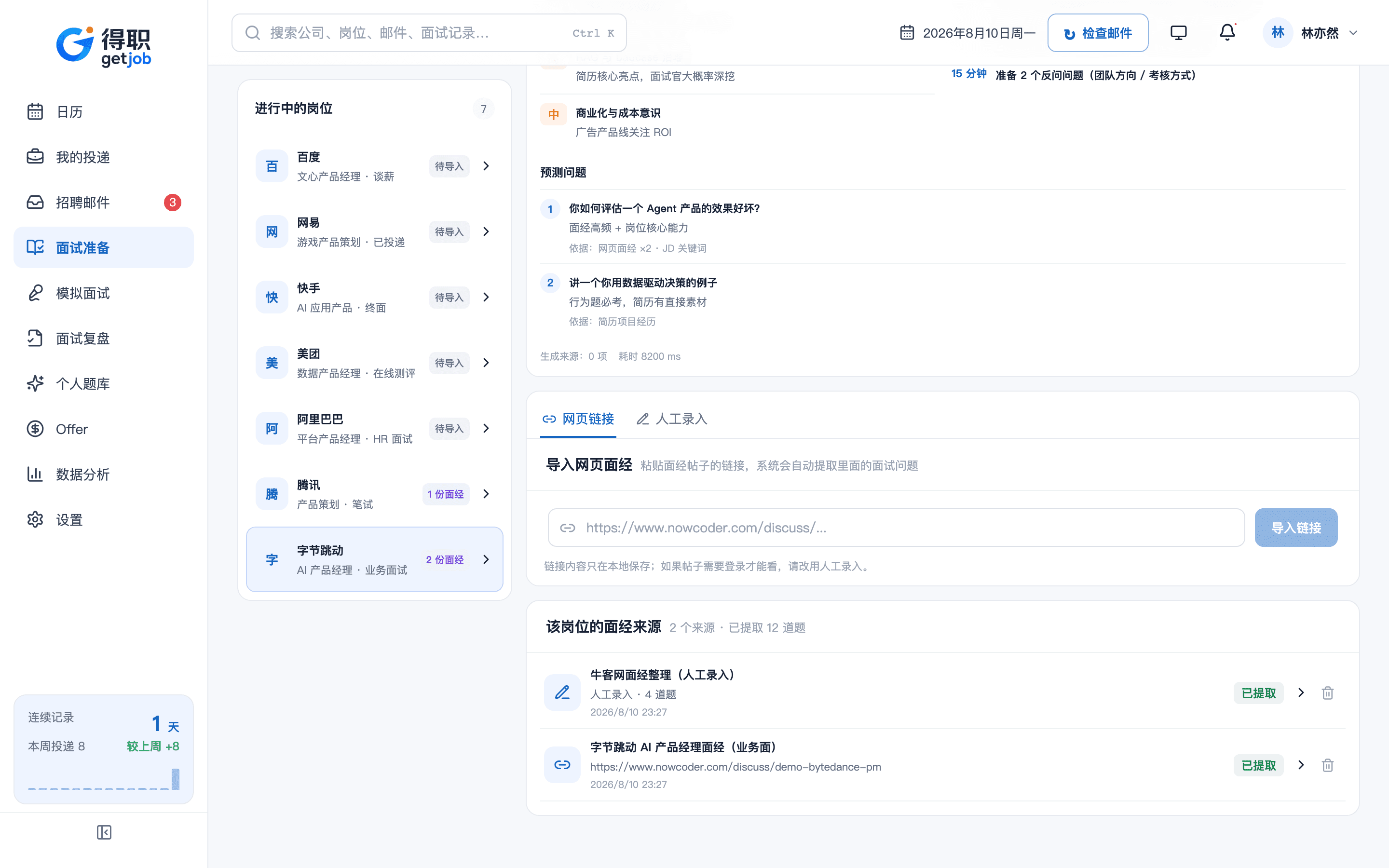
Task: Open 模拟面试 mock interview
Action: pos(103,293)
